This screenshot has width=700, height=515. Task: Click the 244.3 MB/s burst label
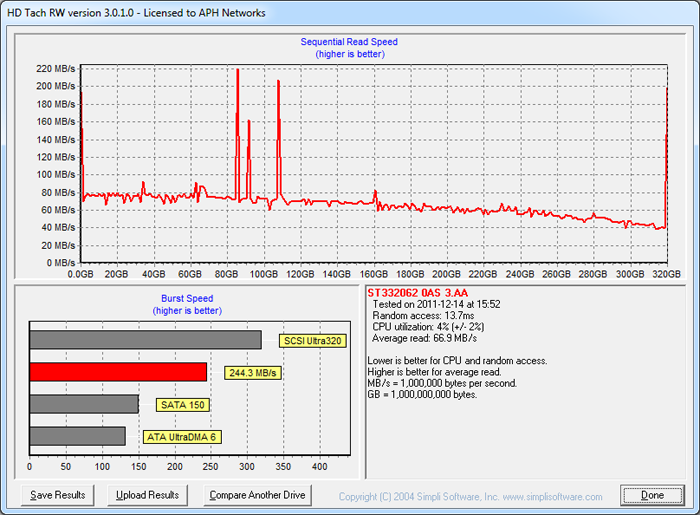point(253,373)
